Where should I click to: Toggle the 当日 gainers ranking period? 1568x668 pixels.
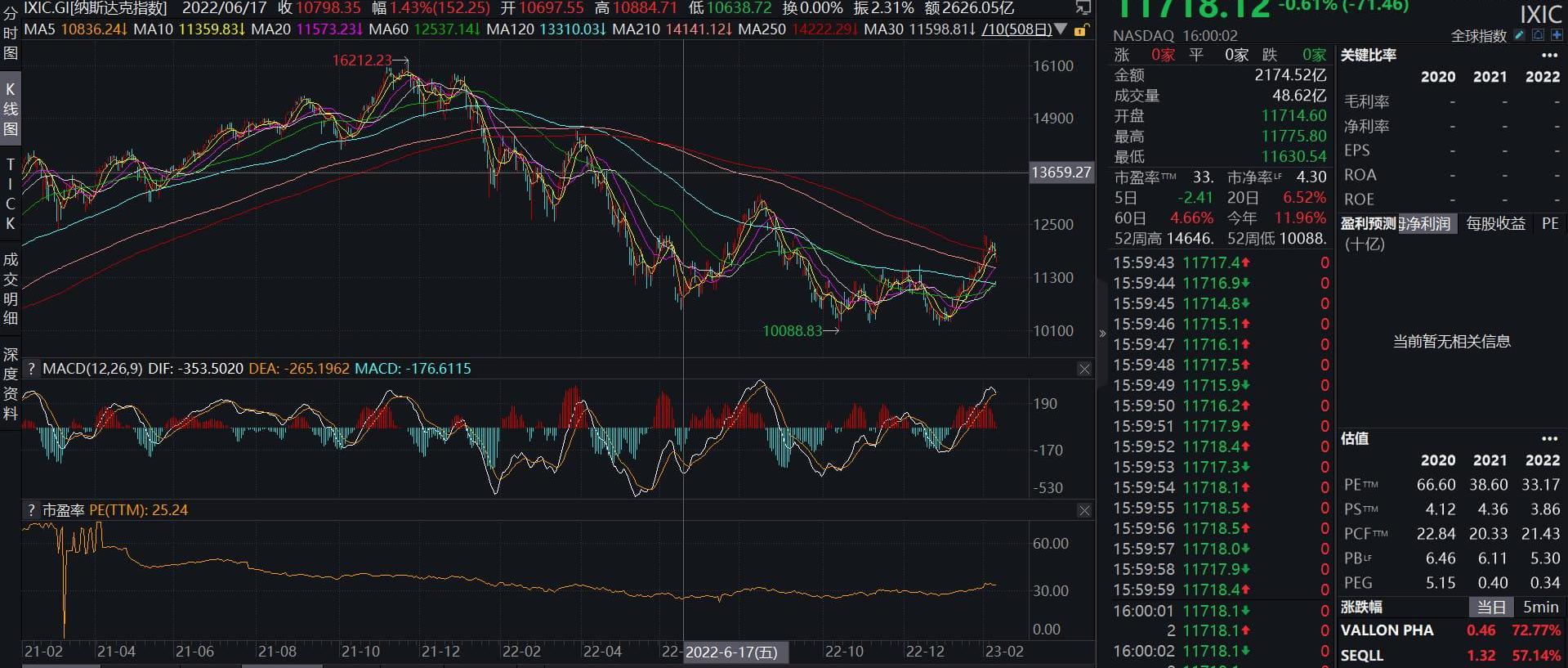tap(1490, 607)
